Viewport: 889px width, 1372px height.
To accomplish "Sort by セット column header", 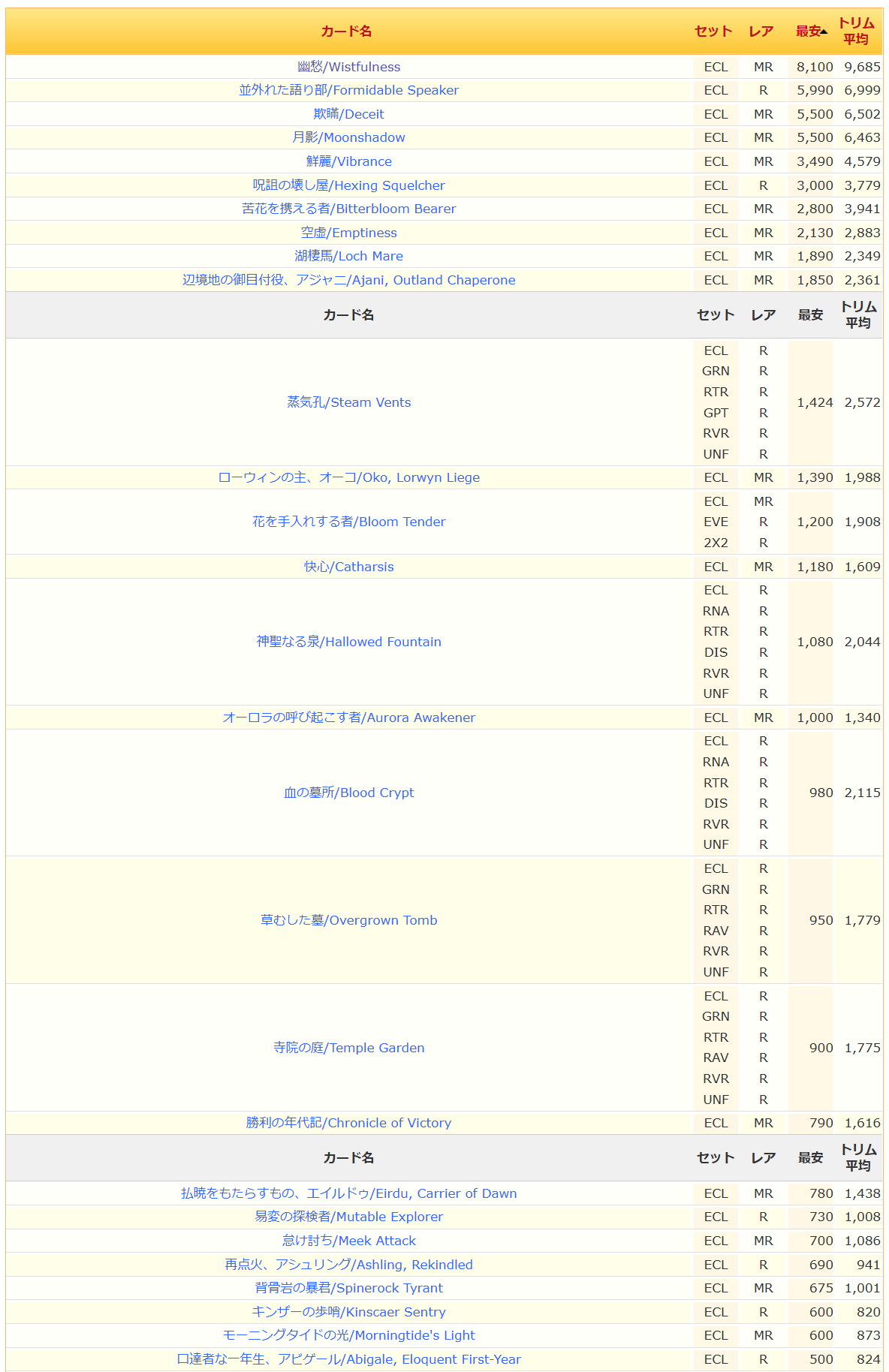I will coord(713,32).
